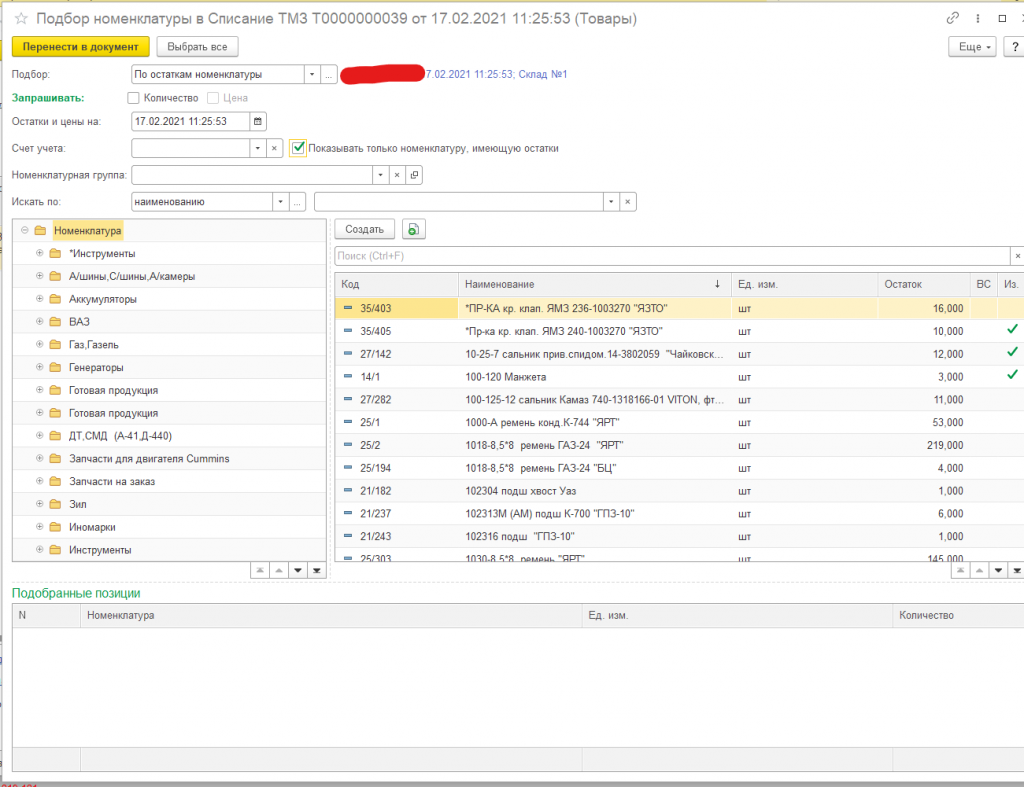The height and width of the screenshot is (787, 1024).
Task: Open the Искать по dropdown arrow
Action: click(x=277, y=202)
